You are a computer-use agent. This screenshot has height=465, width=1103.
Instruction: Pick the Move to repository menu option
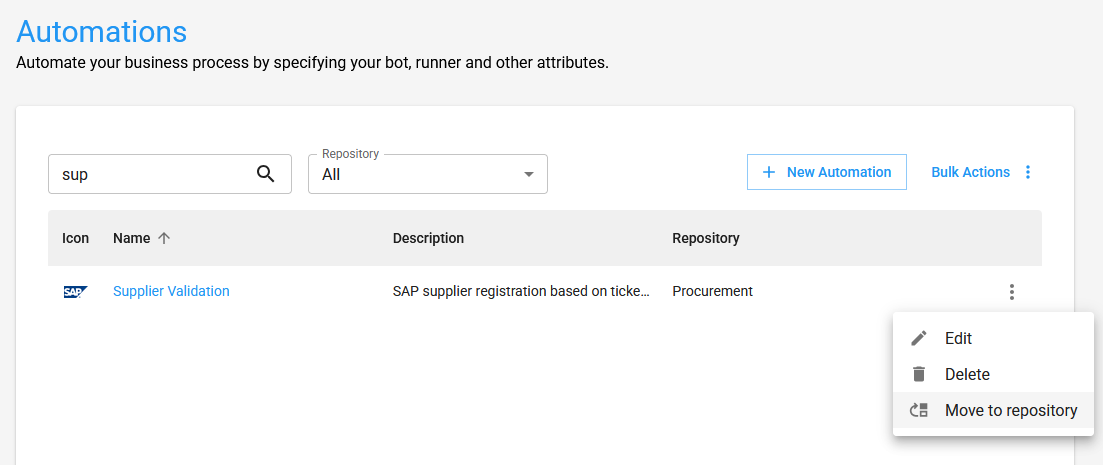(x=1010, y=411)
